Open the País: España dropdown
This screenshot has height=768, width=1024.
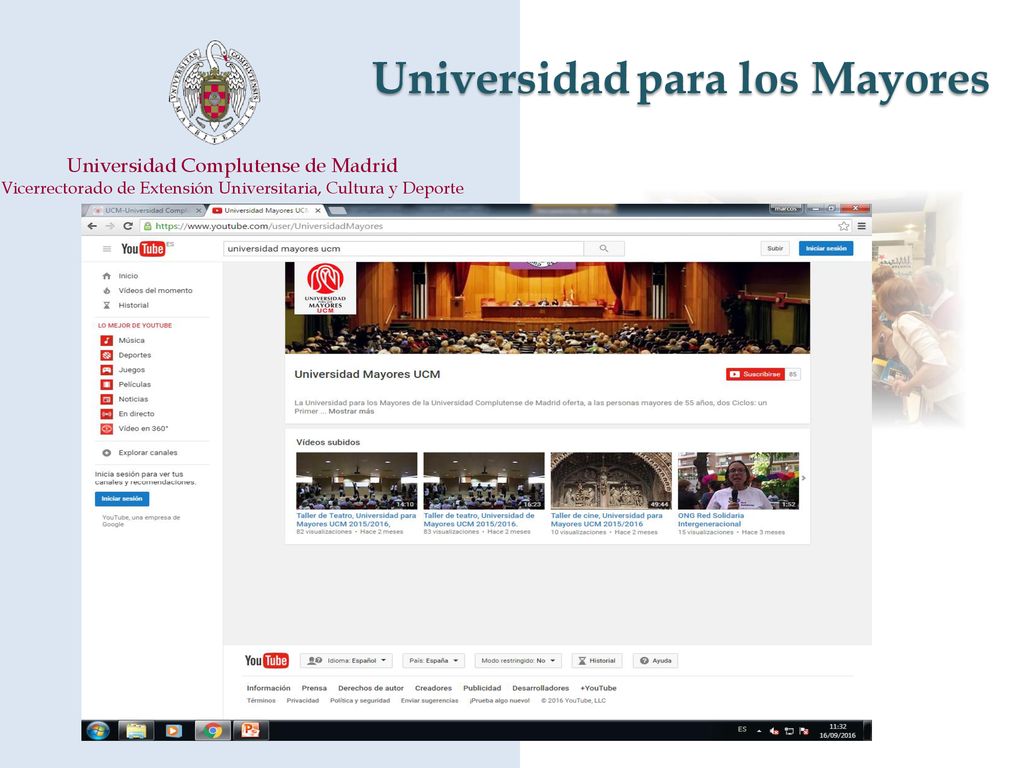434,661
